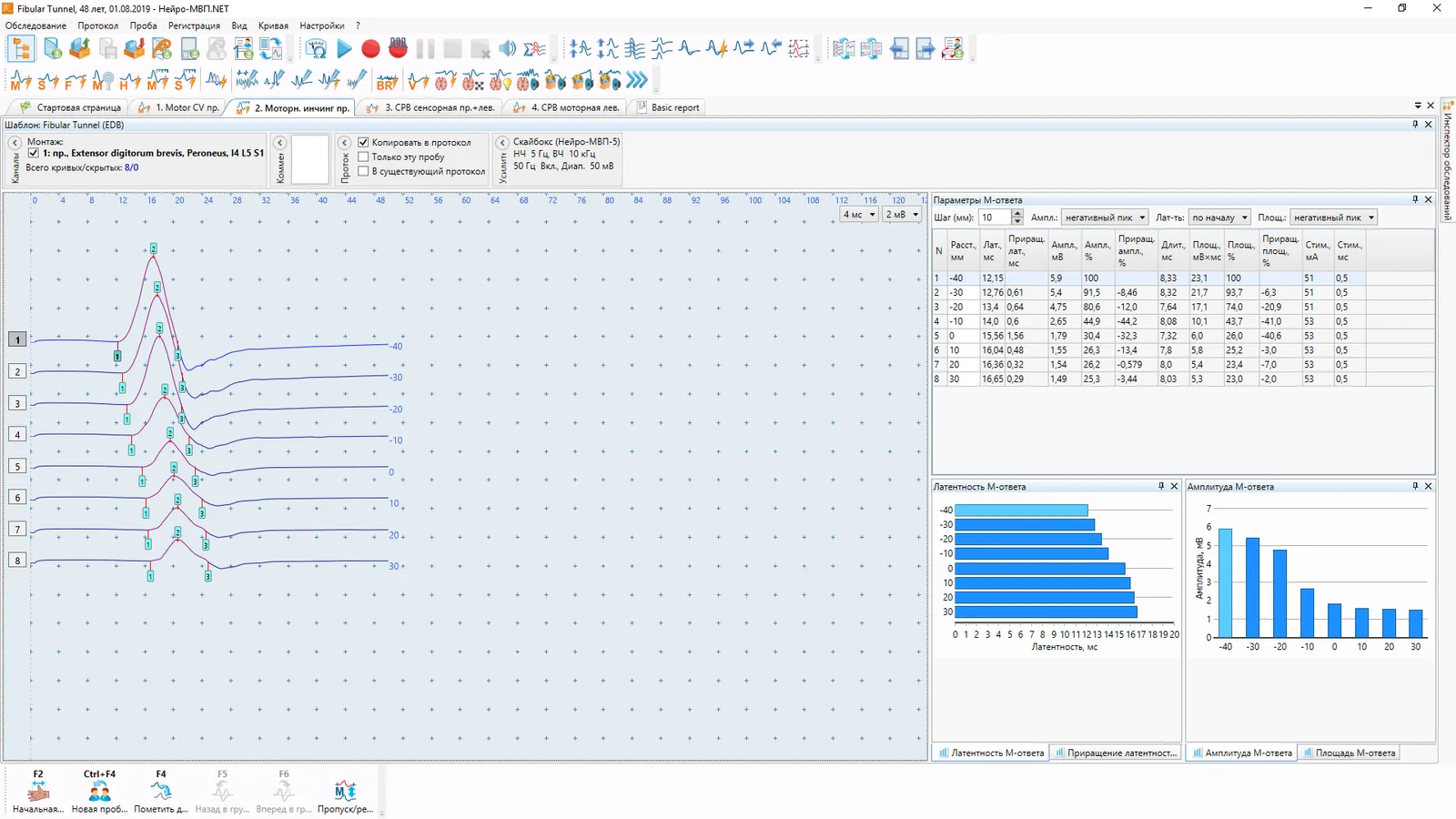The width and height of the screenshot is (1456, 819).
Task: Select trace number 1 button
Action: (x=17, y=339)
